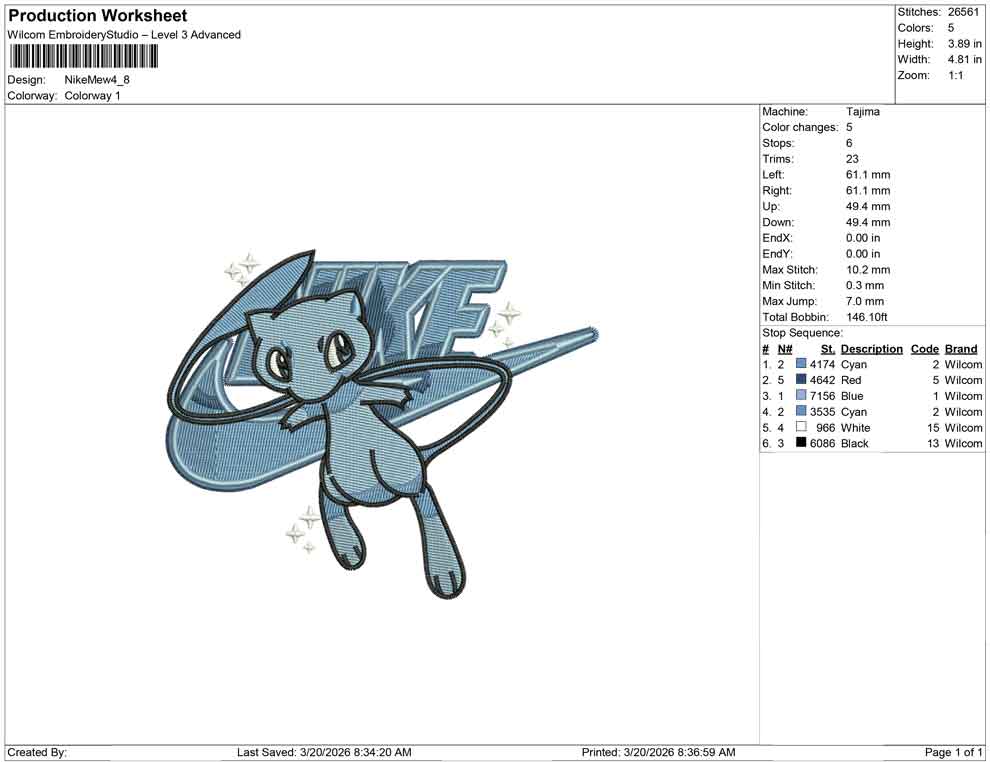
Task: Select the NikeMew4_8 design name
Action: pos(99,79)
